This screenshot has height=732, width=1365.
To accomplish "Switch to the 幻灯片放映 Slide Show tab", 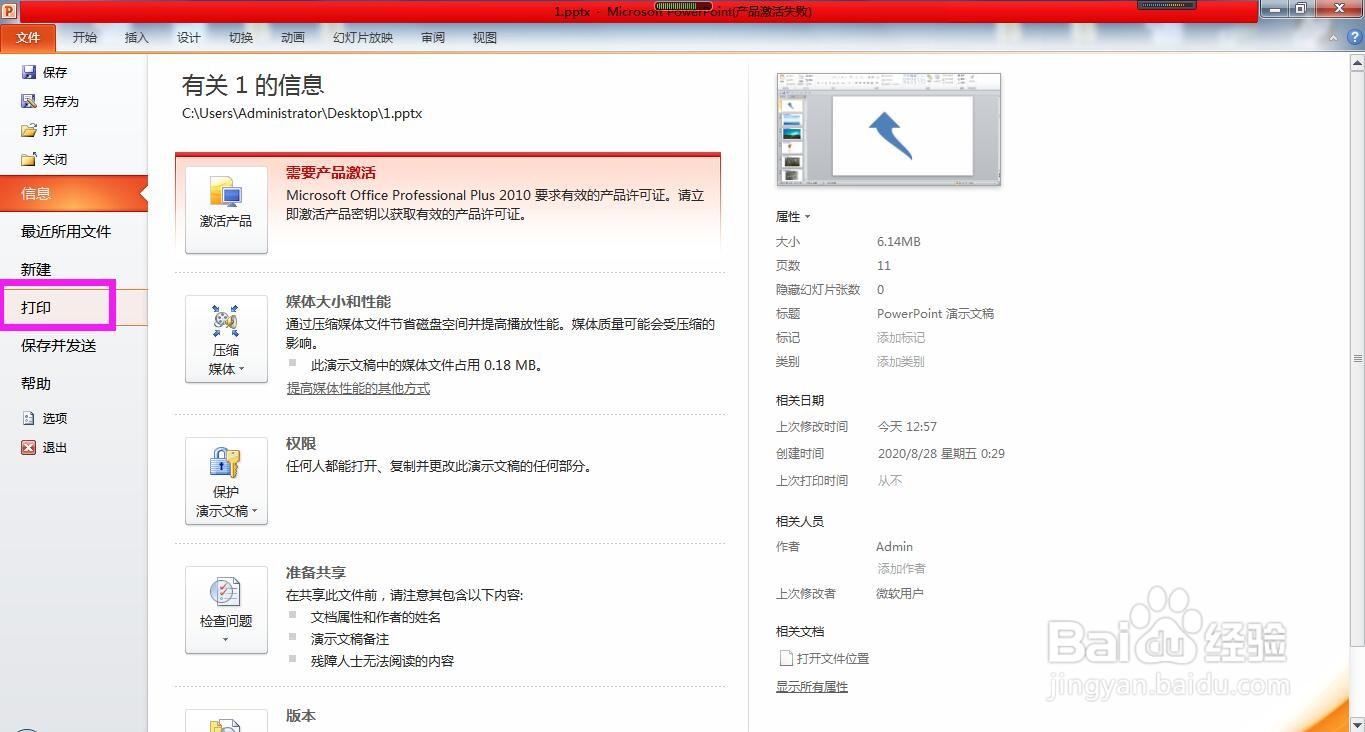I will point(363,37).
